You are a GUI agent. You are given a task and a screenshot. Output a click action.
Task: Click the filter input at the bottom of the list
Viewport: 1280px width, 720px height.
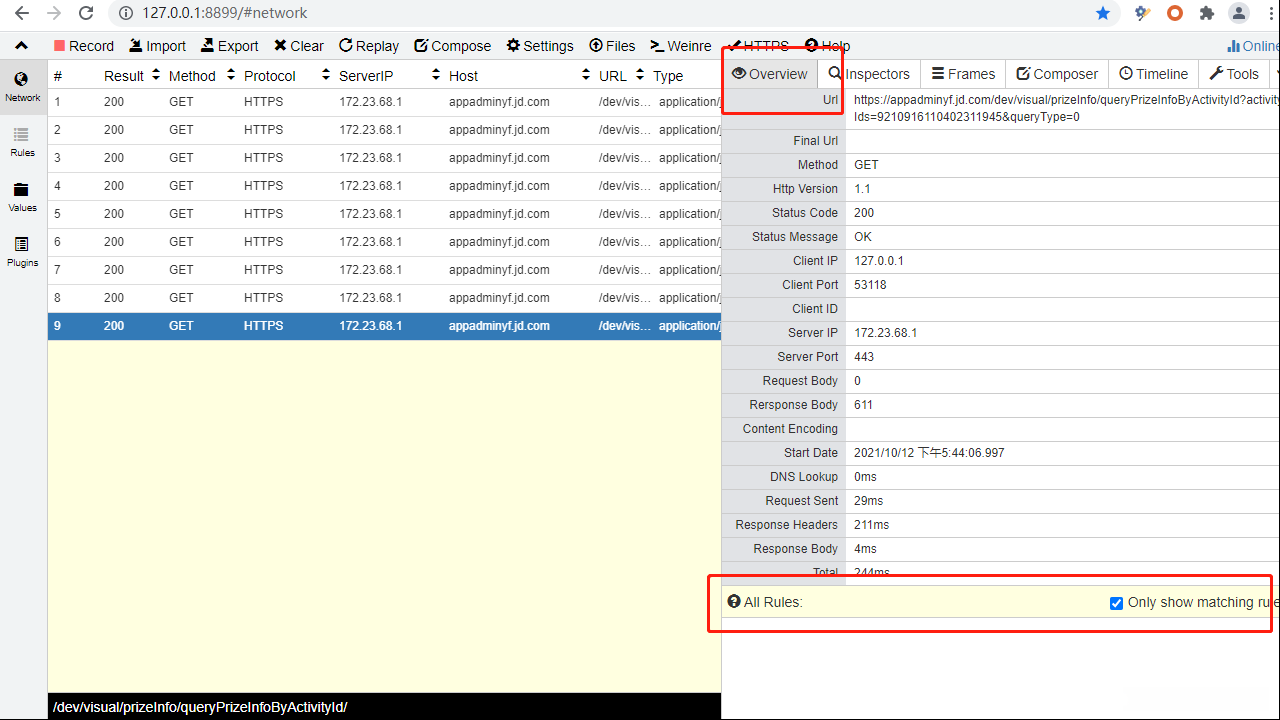(384, 707)
